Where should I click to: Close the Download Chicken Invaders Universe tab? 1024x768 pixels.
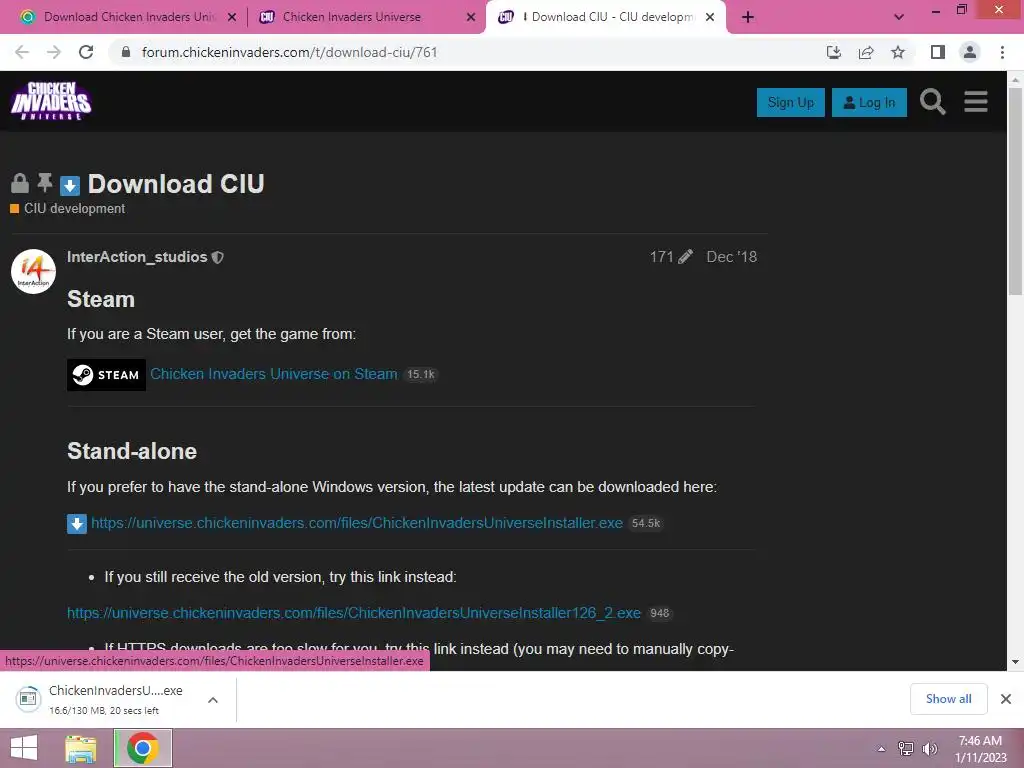(232, 18)
